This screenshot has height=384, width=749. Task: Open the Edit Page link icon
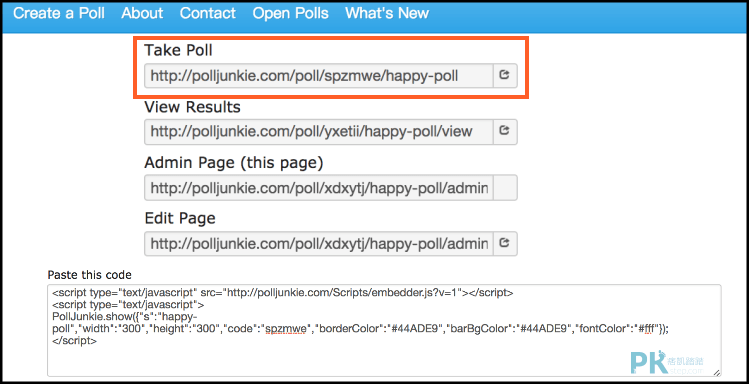click(x=504, y=243)
